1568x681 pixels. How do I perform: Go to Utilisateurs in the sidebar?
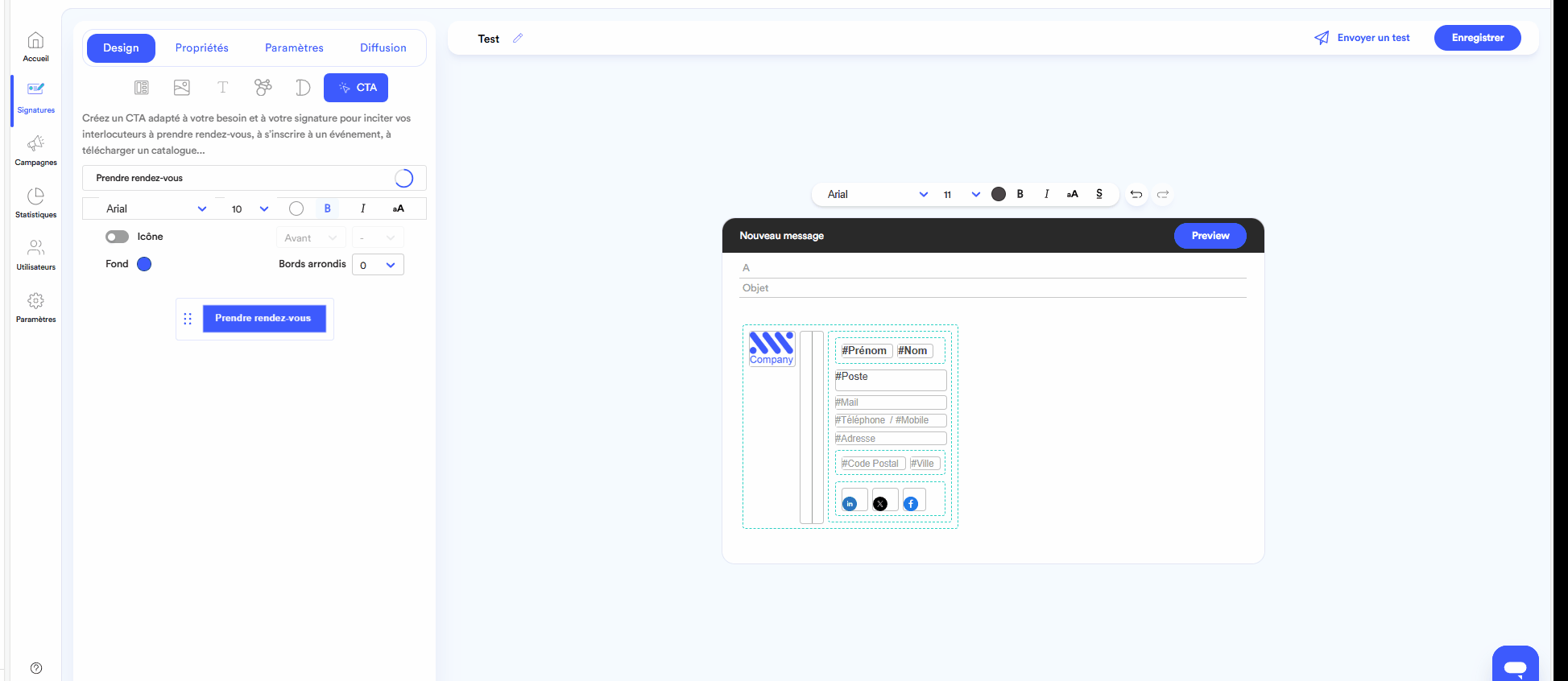(35, 249)
